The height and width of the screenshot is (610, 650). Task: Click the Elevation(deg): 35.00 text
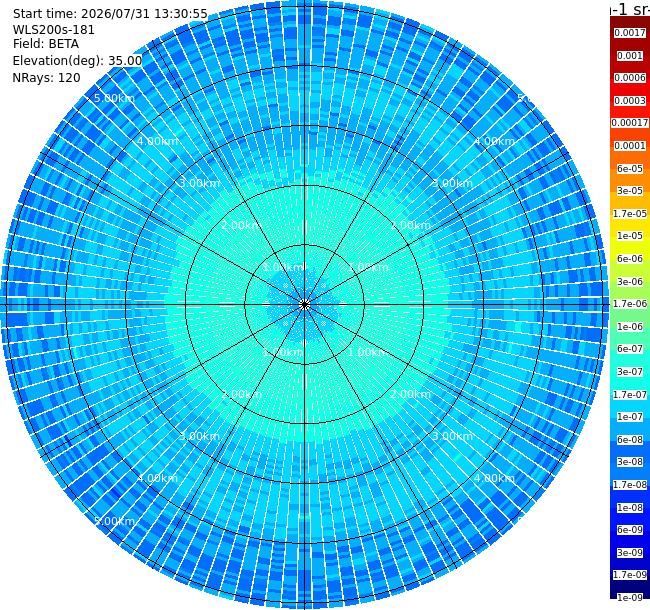point(78,61)
